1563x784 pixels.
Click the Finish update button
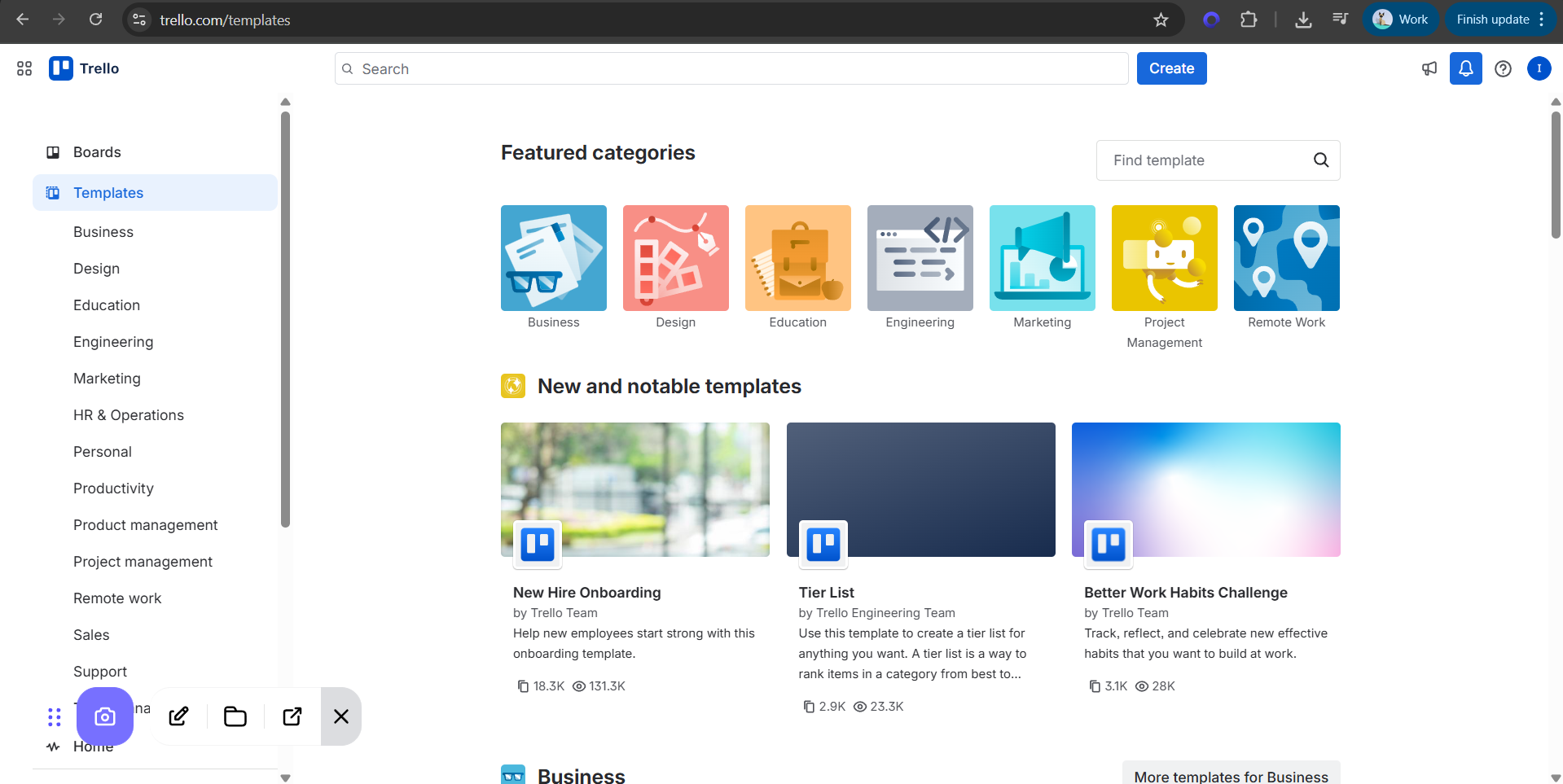[x=1499, y=20]
